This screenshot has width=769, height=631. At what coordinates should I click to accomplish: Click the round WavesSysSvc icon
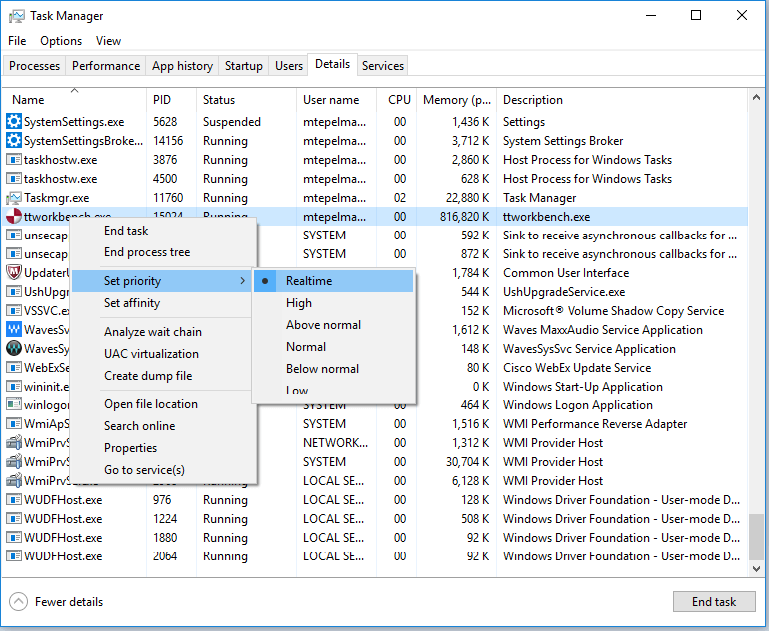click(14, 349)
